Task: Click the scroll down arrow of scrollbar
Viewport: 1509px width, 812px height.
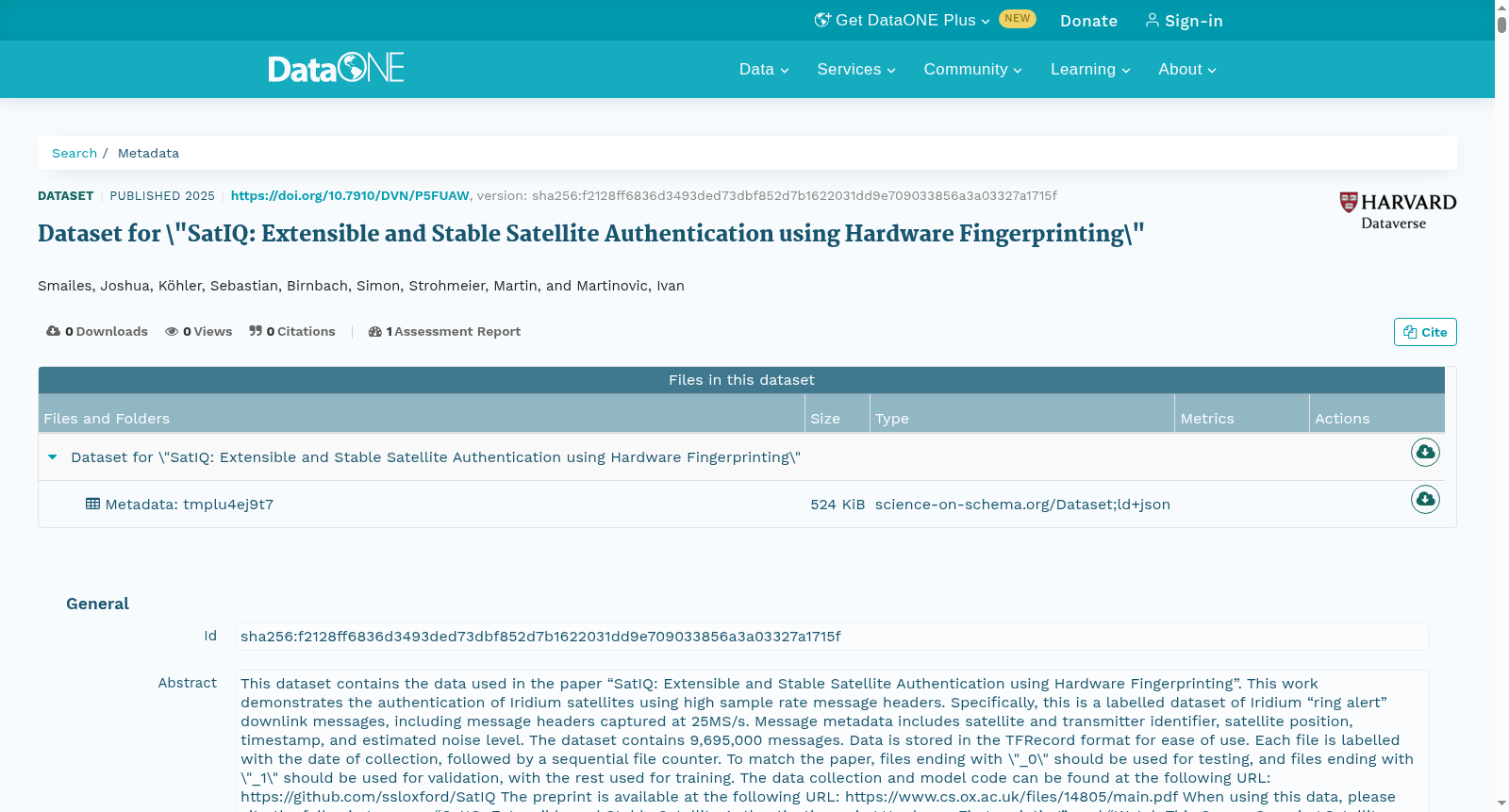Action: (x=1501, y=804)
